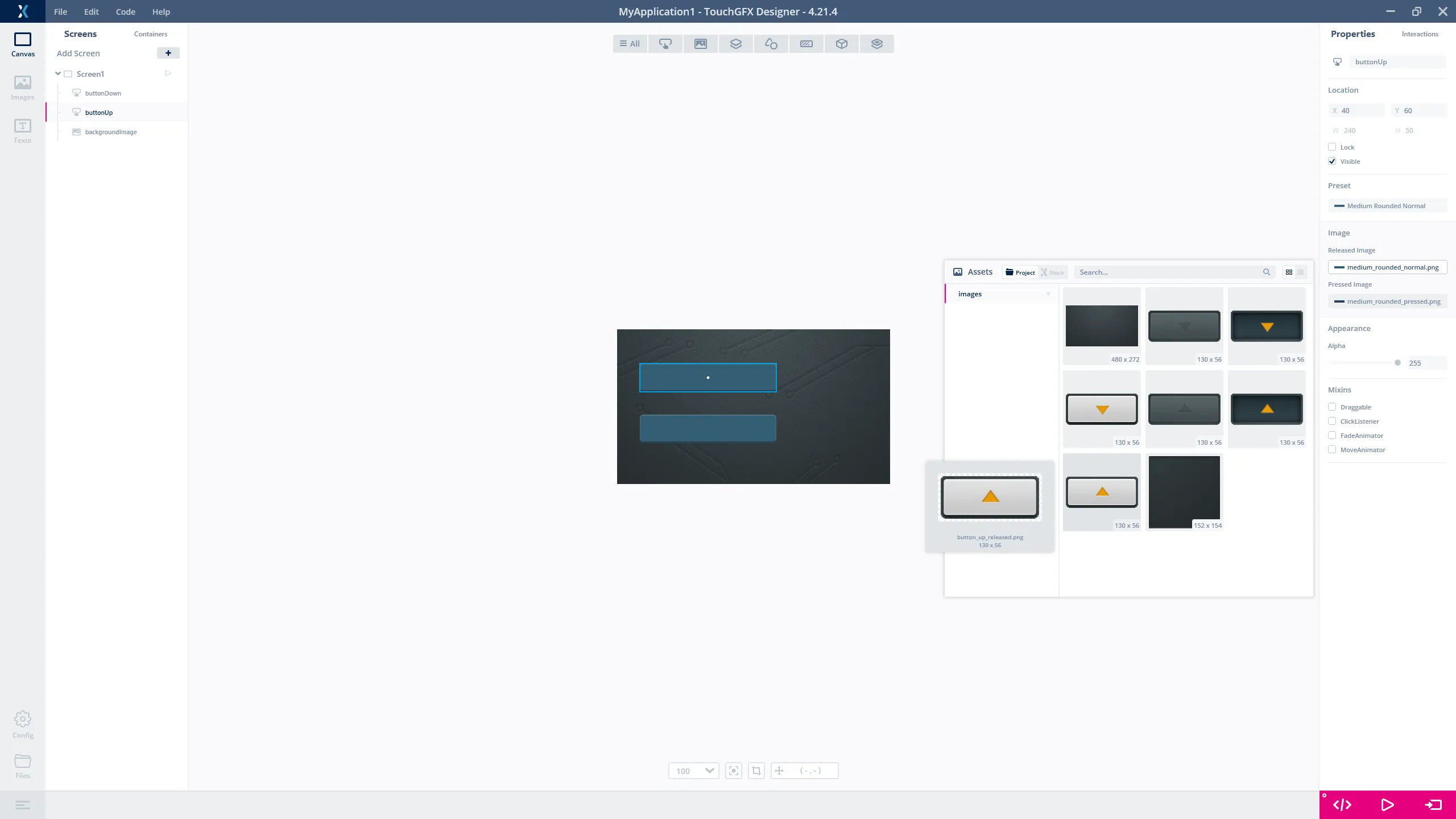Open the Released Image dropdown
Screen dimensions: 1456x819
coord(1387,267)
